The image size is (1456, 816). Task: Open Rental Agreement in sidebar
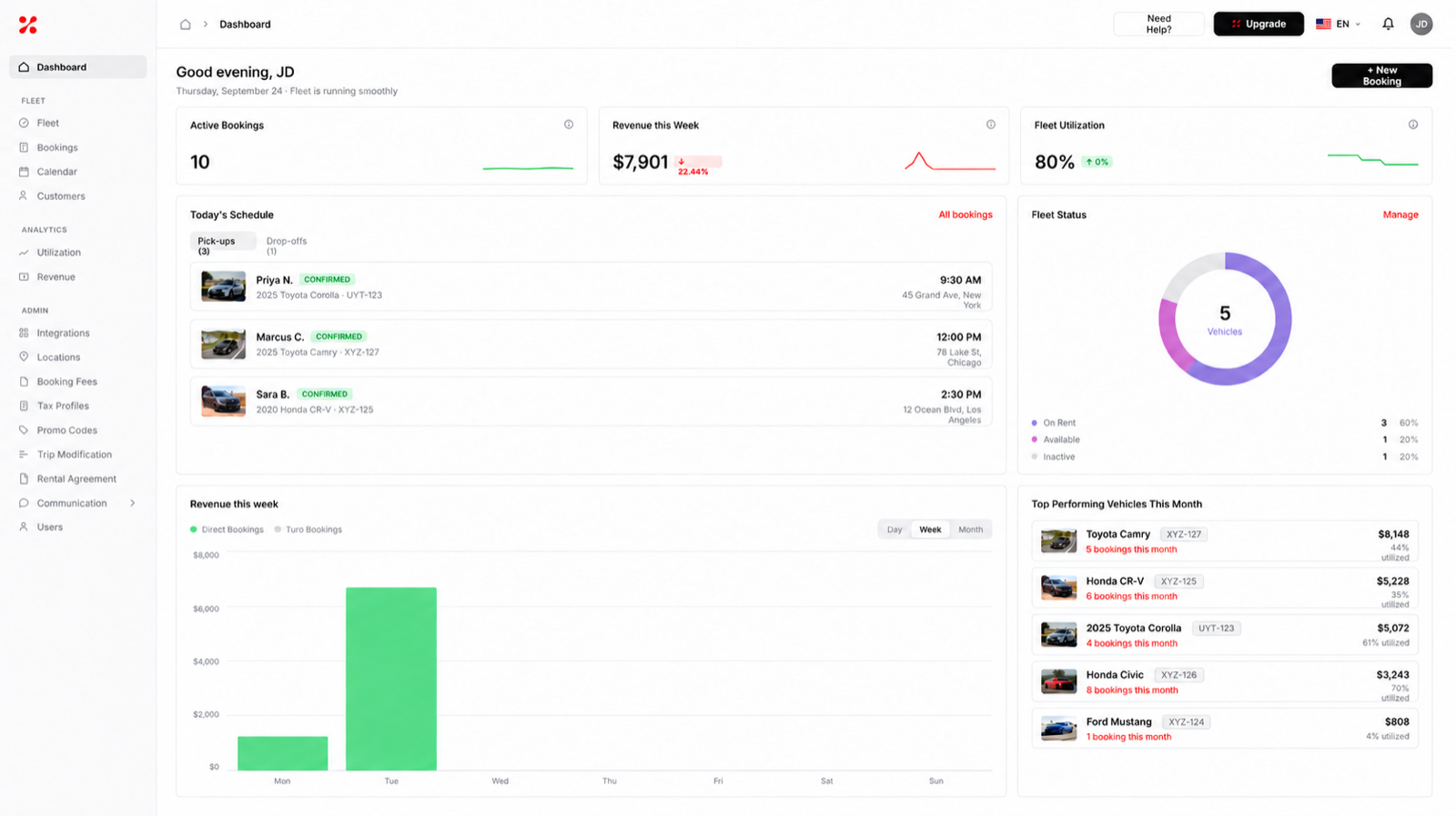(77, 479)
